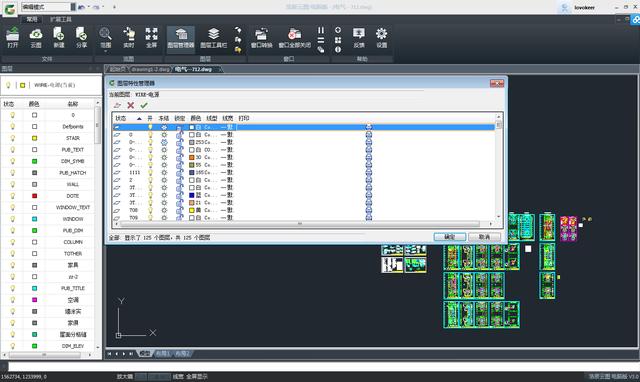
Task: Toggle light bulb visibility of layer 1111
Action: [x=150, y=172]
